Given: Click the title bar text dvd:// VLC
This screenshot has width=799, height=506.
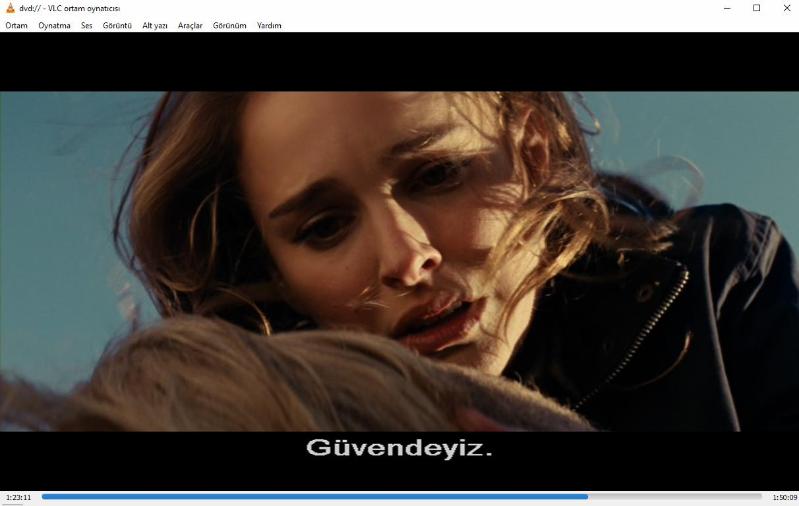Looking at the screenshot, I should [x=70, y=8].
